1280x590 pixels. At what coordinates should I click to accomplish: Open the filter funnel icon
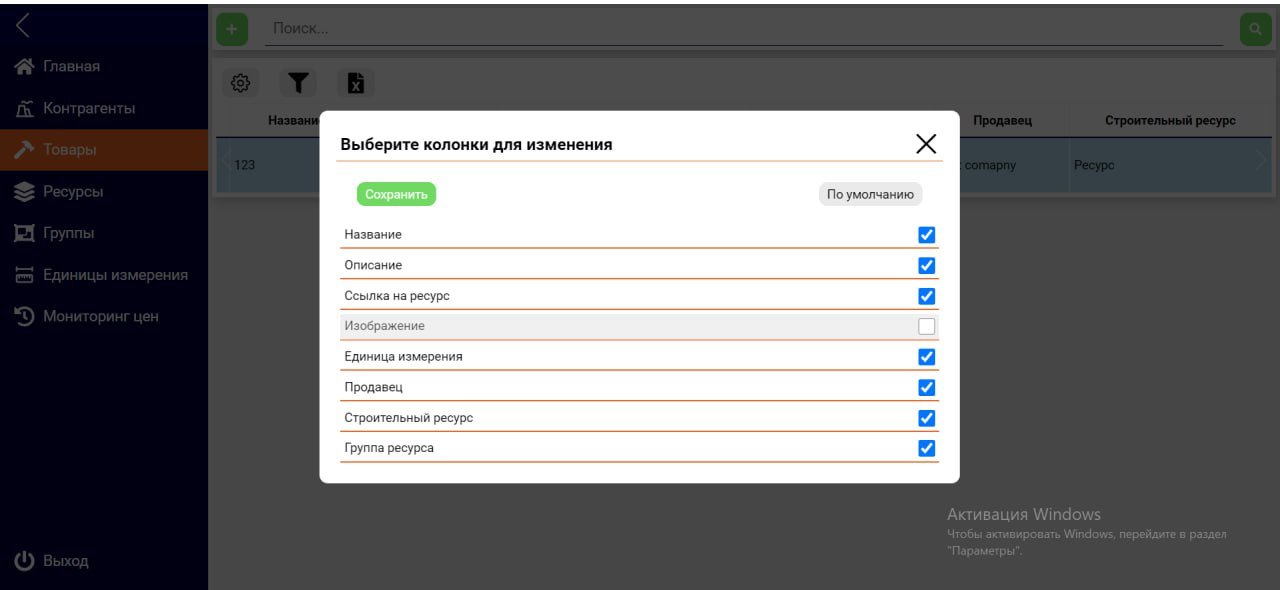297,84
